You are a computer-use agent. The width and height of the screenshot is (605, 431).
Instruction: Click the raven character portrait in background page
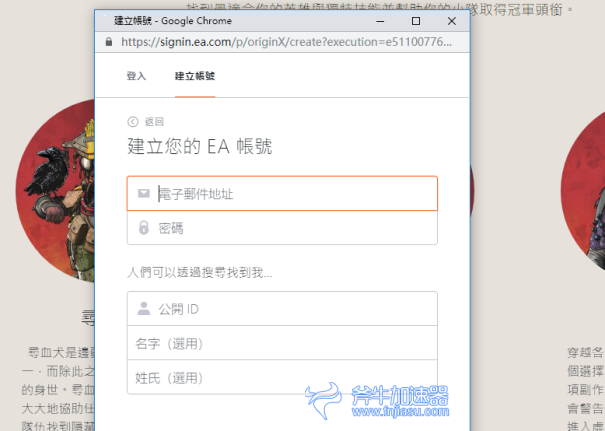[55, 191]
